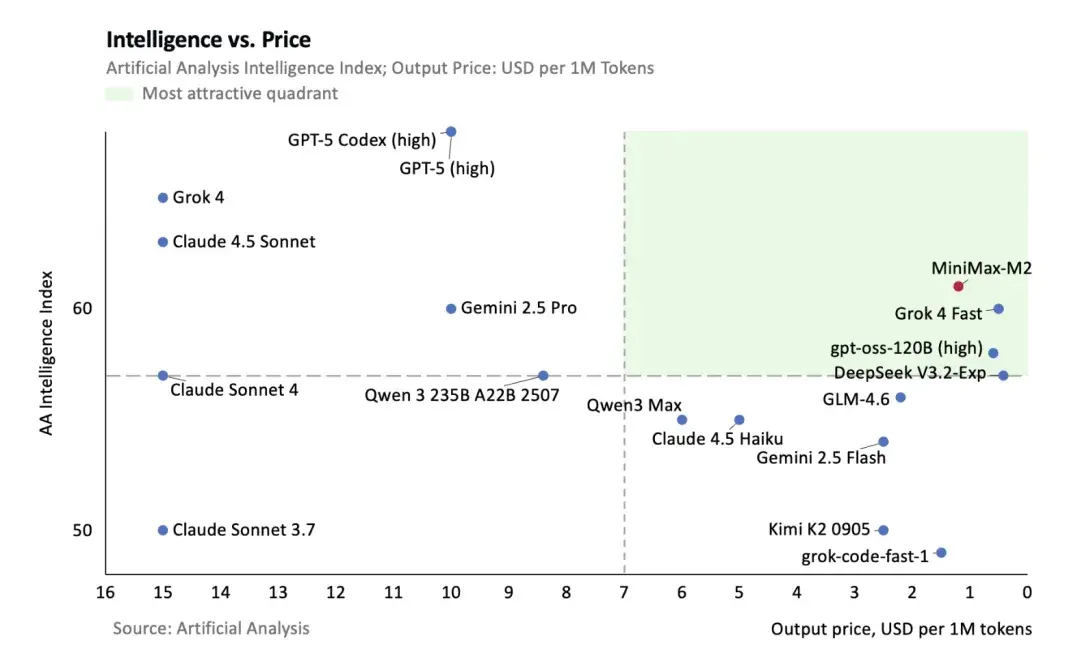Click the Grok 4 Fast data point
Image resolution: width=1080 pixels, height=664 pixels.
click(x=998, y=309)
